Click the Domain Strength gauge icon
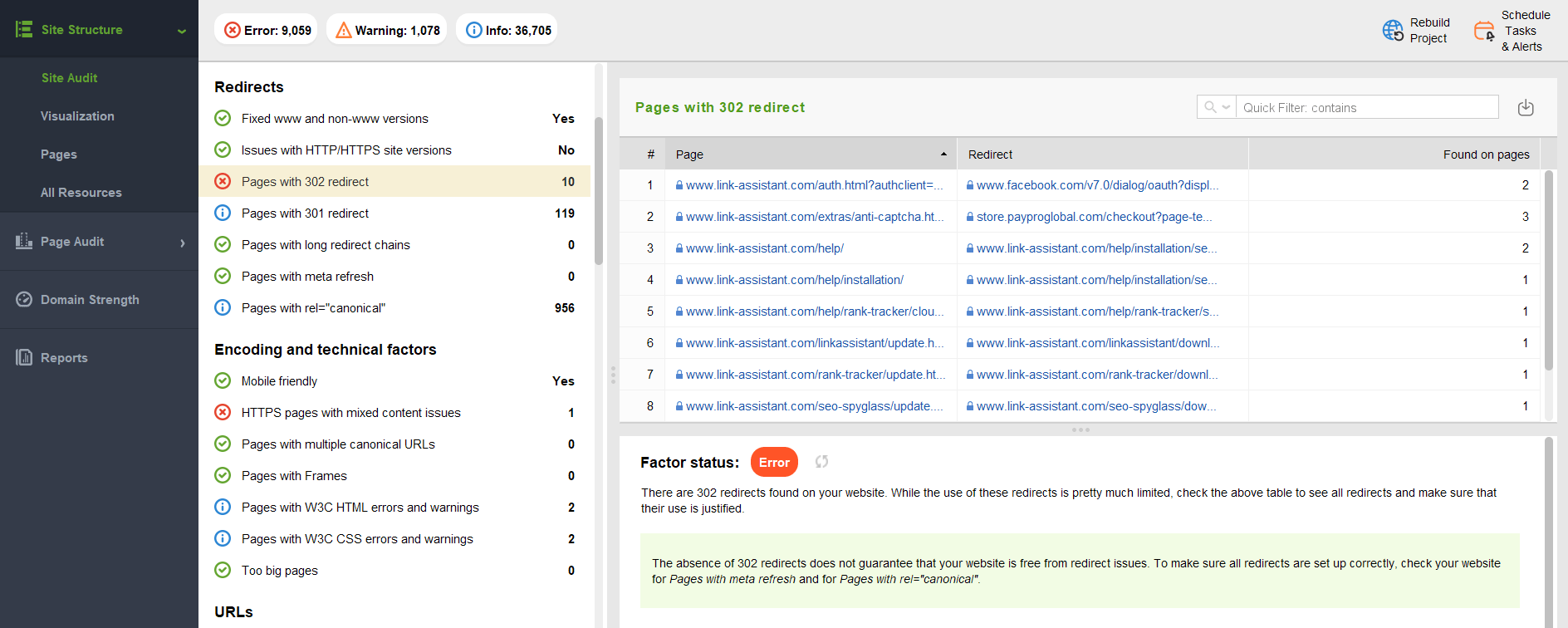 (x=24, y=299)
